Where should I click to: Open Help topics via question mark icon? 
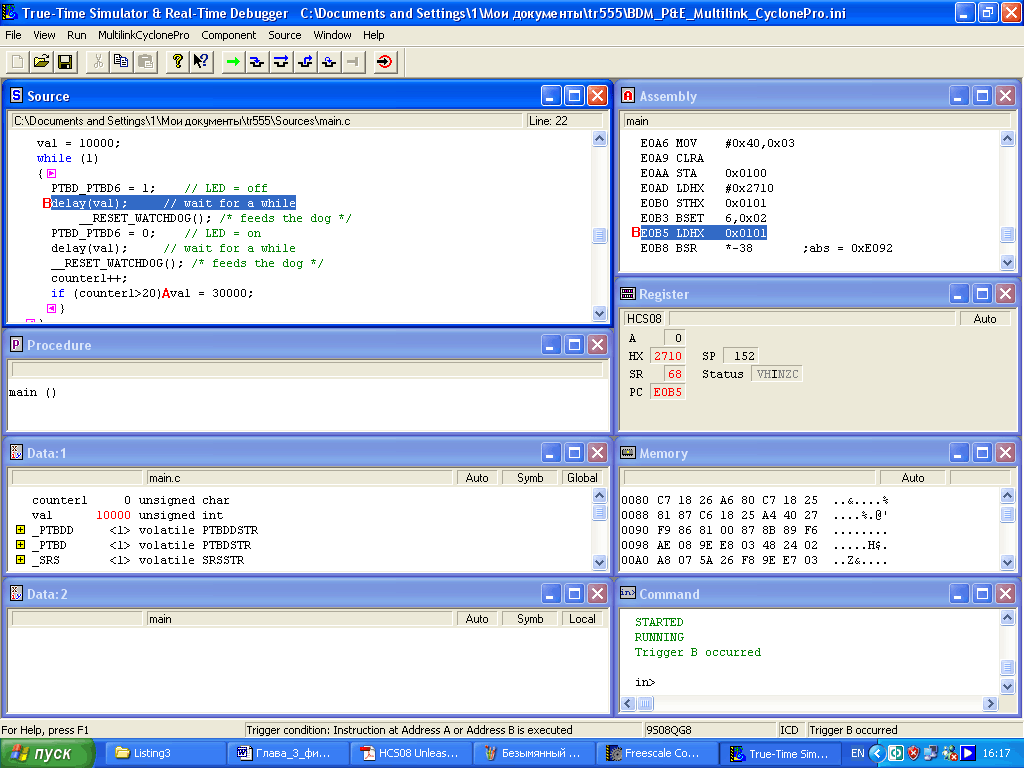pyautogui.click(x=177, y=62)
